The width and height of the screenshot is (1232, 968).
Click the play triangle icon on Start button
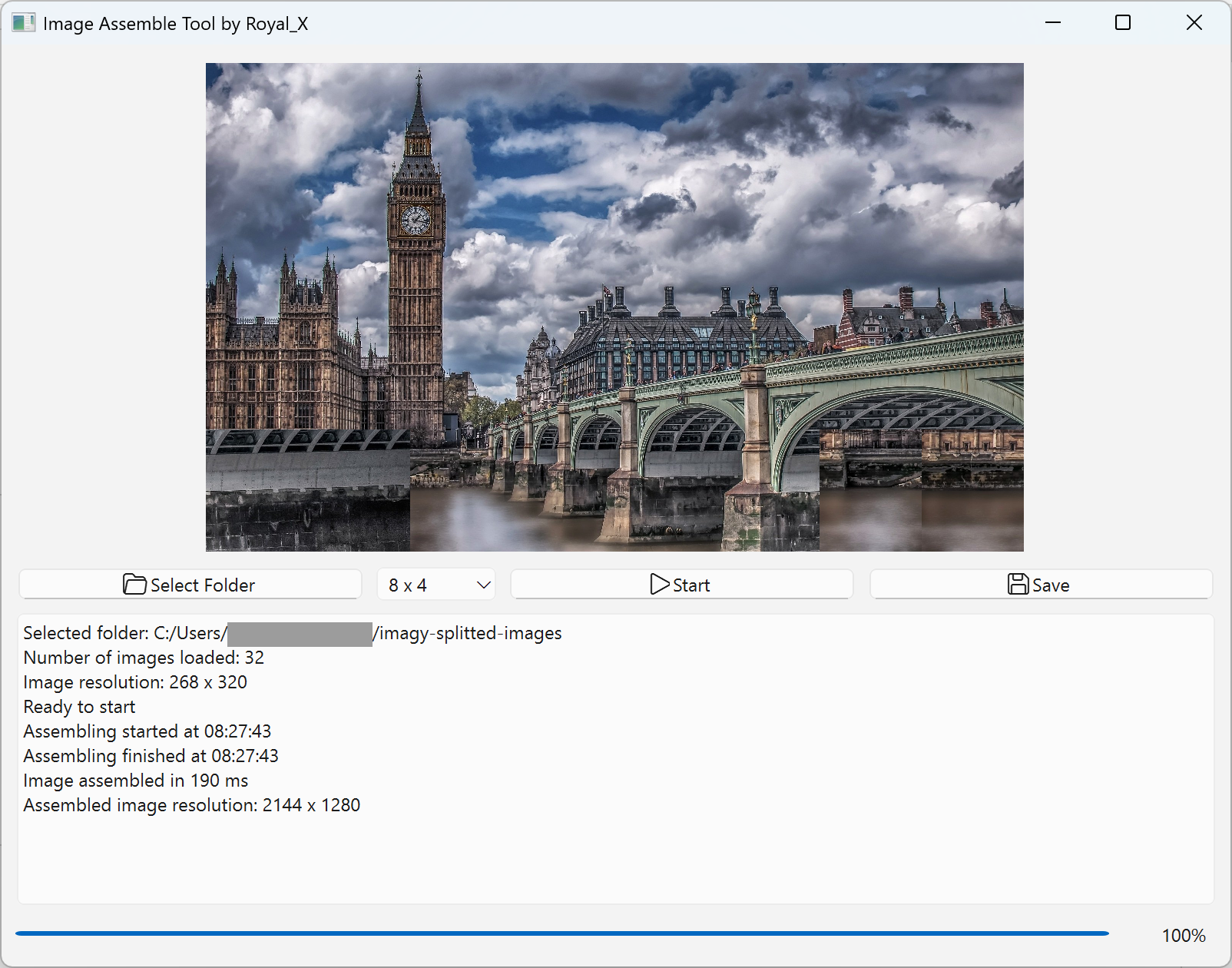[x=659, y=584]
